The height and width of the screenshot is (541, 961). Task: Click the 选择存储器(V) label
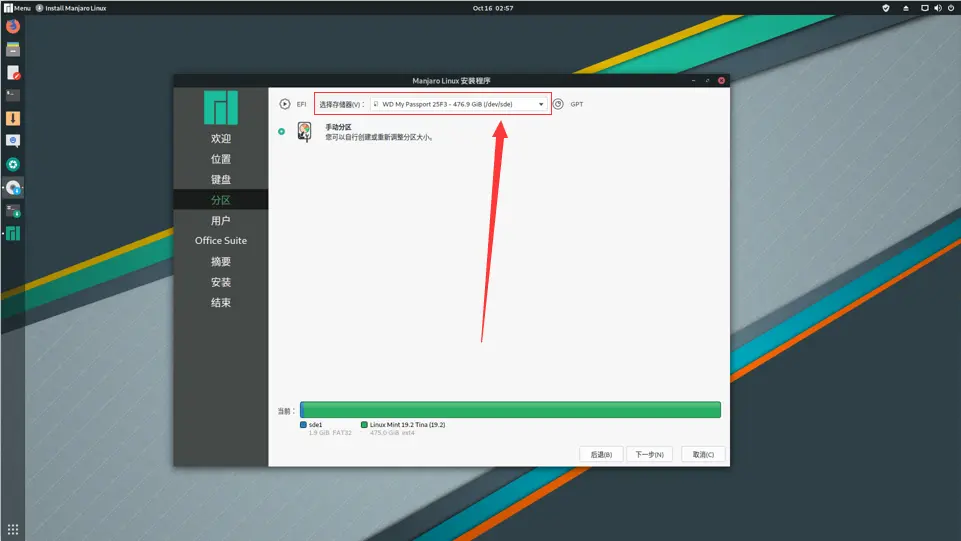pyautogui.click(x=341, y=105)
